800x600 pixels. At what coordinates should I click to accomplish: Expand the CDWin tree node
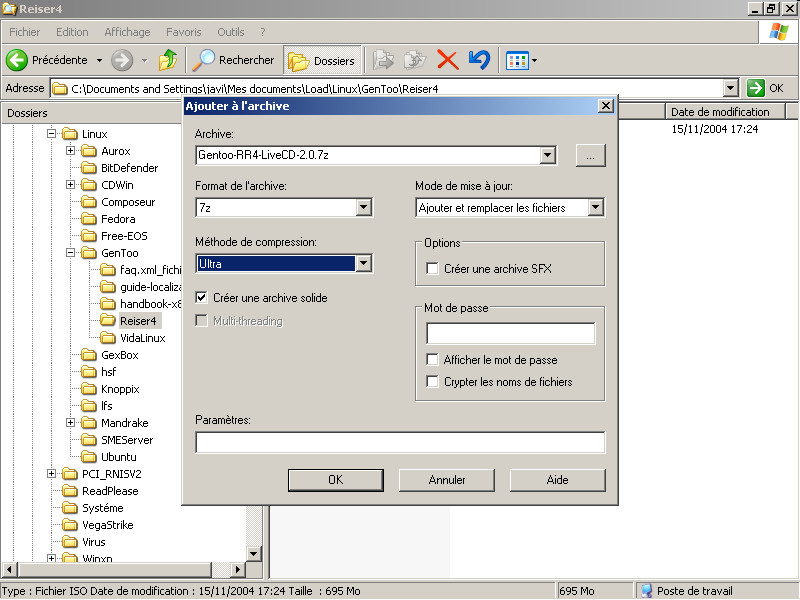[x=70, y=185]
